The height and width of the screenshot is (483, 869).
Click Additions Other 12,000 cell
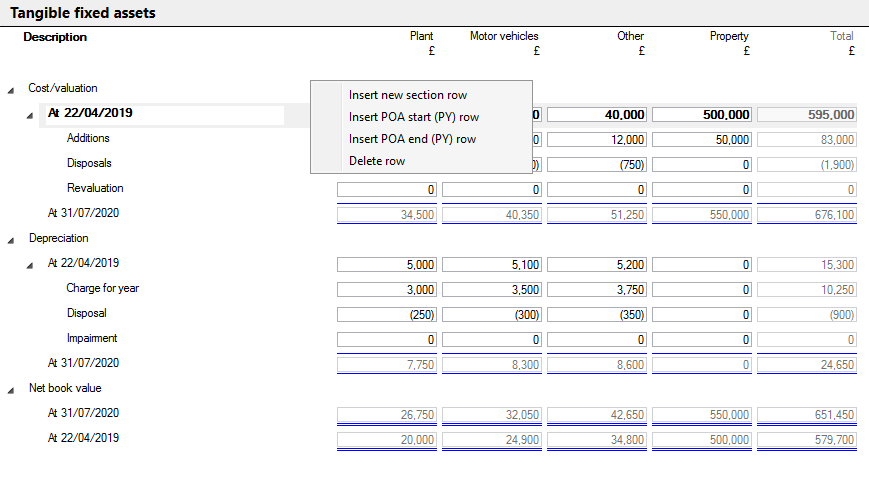(597, 140)
